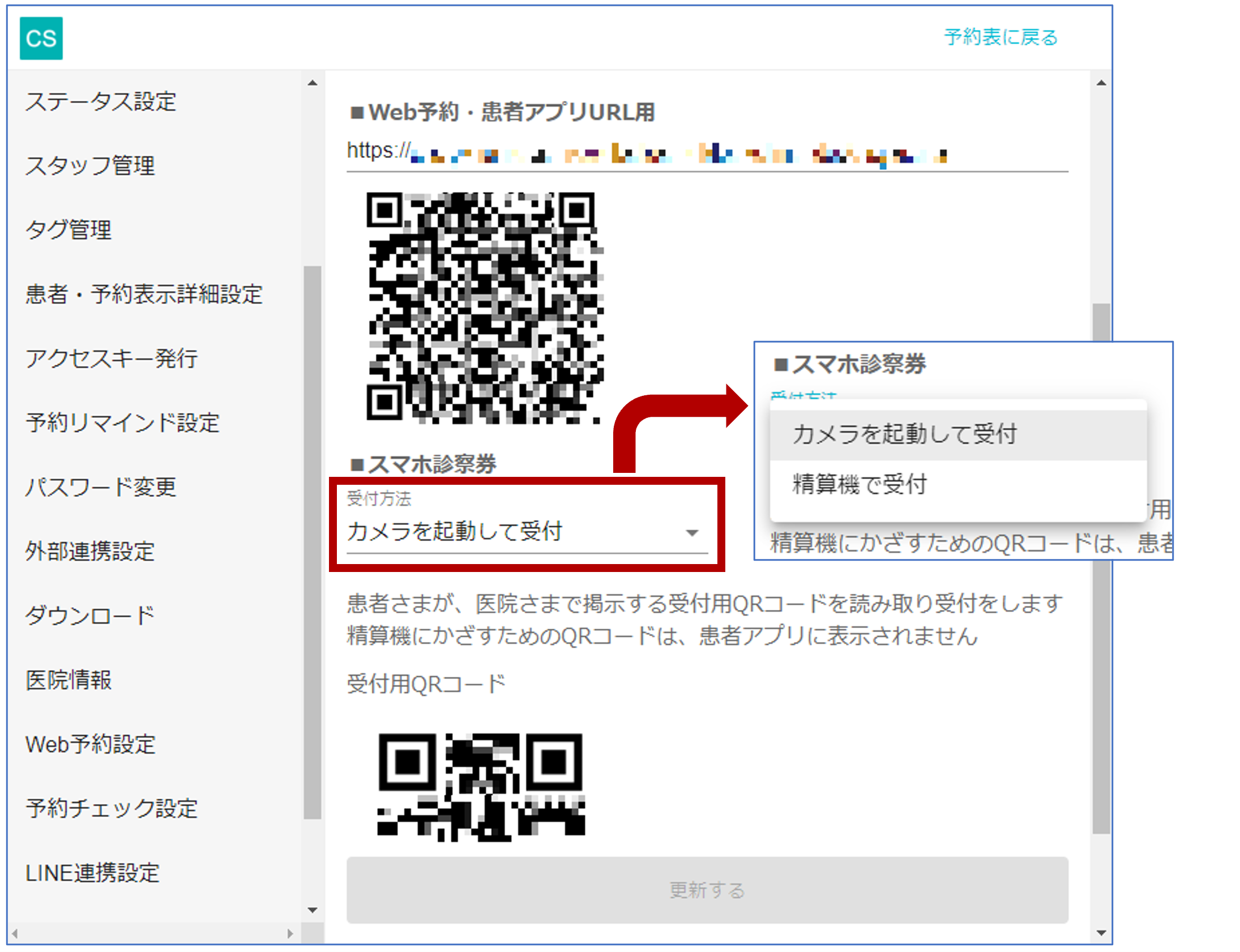
Task: Open 患者・予約表示詳細設定 settings
Action: point(144,294)
